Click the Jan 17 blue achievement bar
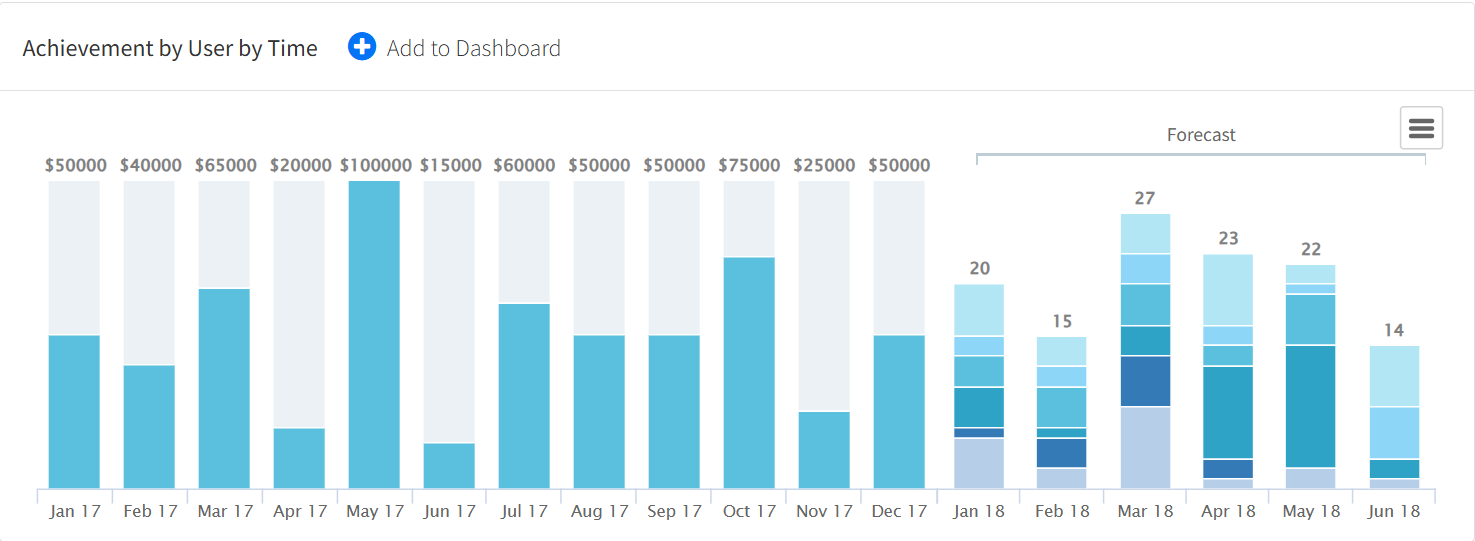Screen dimensions: 1475x541 [x=74, y=411]
